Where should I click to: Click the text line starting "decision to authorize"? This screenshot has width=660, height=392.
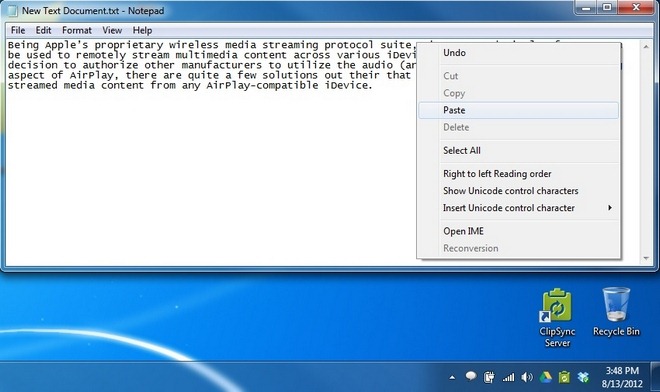pos(212,65)
